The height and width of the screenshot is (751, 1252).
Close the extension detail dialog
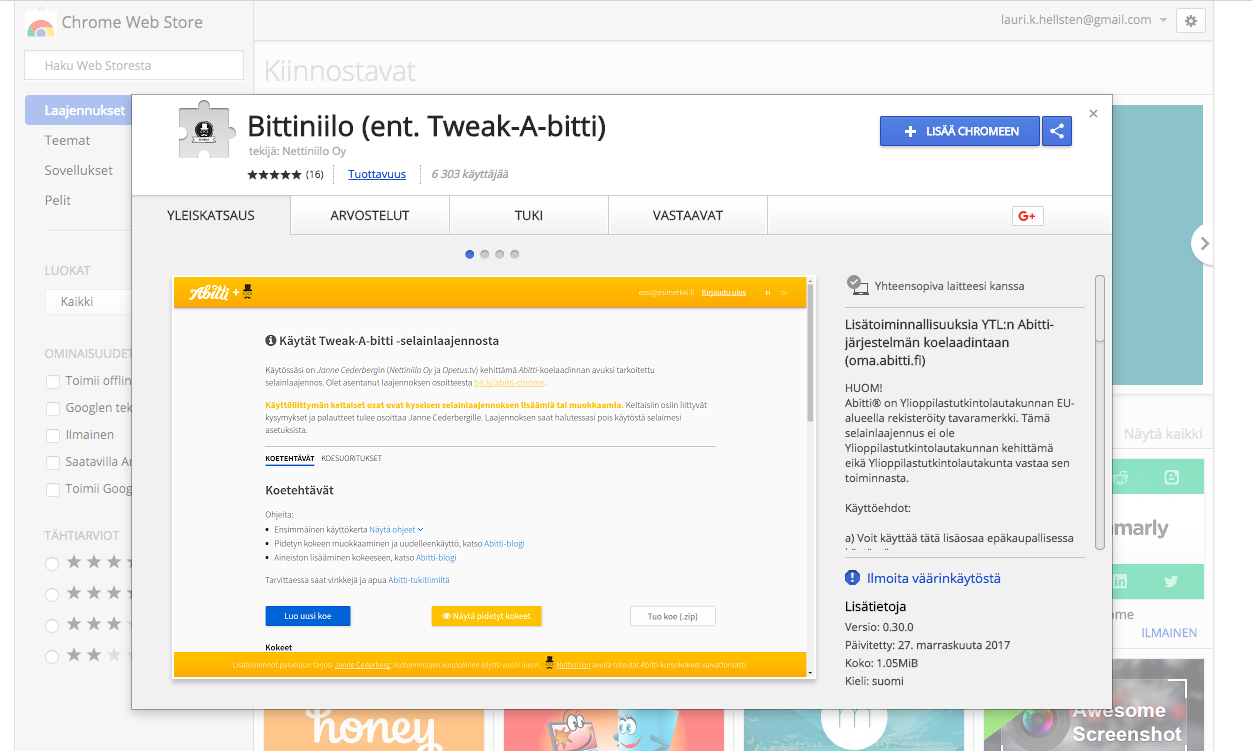(1093, 114)
